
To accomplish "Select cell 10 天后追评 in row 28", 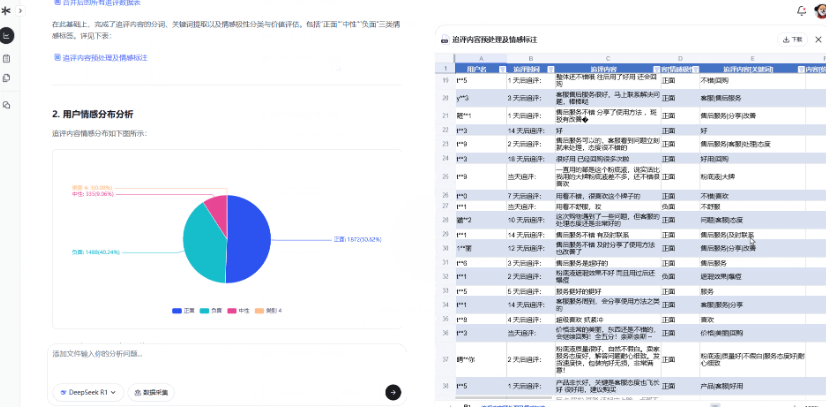I will tap(531, 220).
